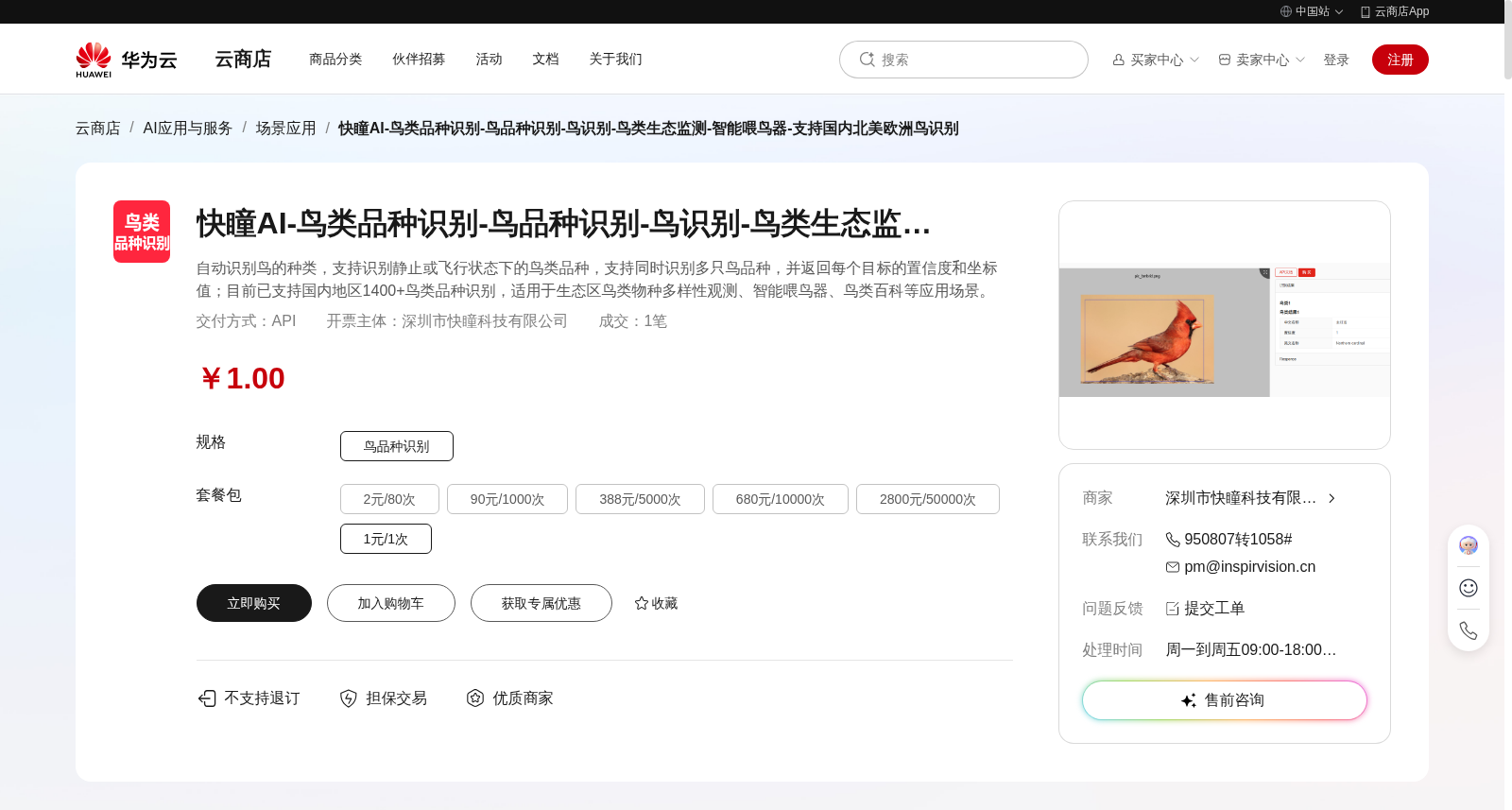Open the 文档 menu item
This screenshot has width=1512, height=810.
[x=545, y=59]
